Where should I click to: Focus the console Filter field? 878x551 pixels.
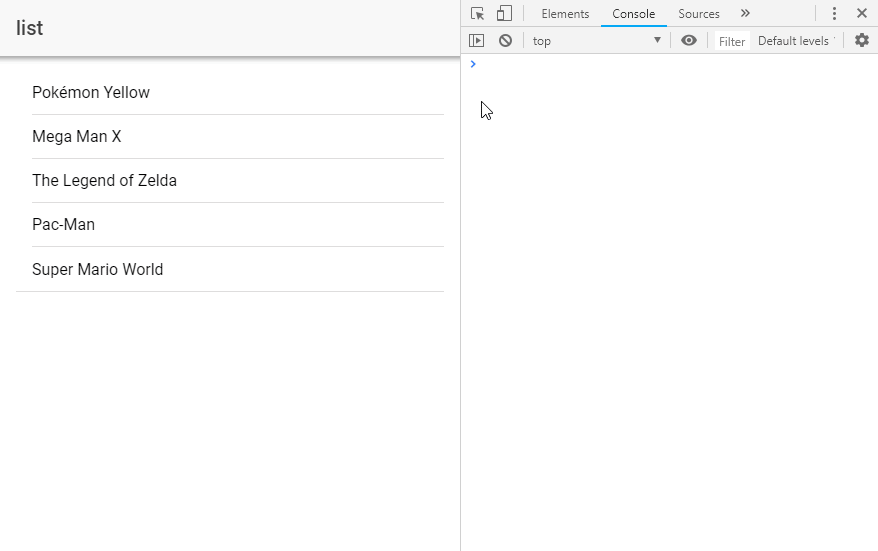[732, 41]
